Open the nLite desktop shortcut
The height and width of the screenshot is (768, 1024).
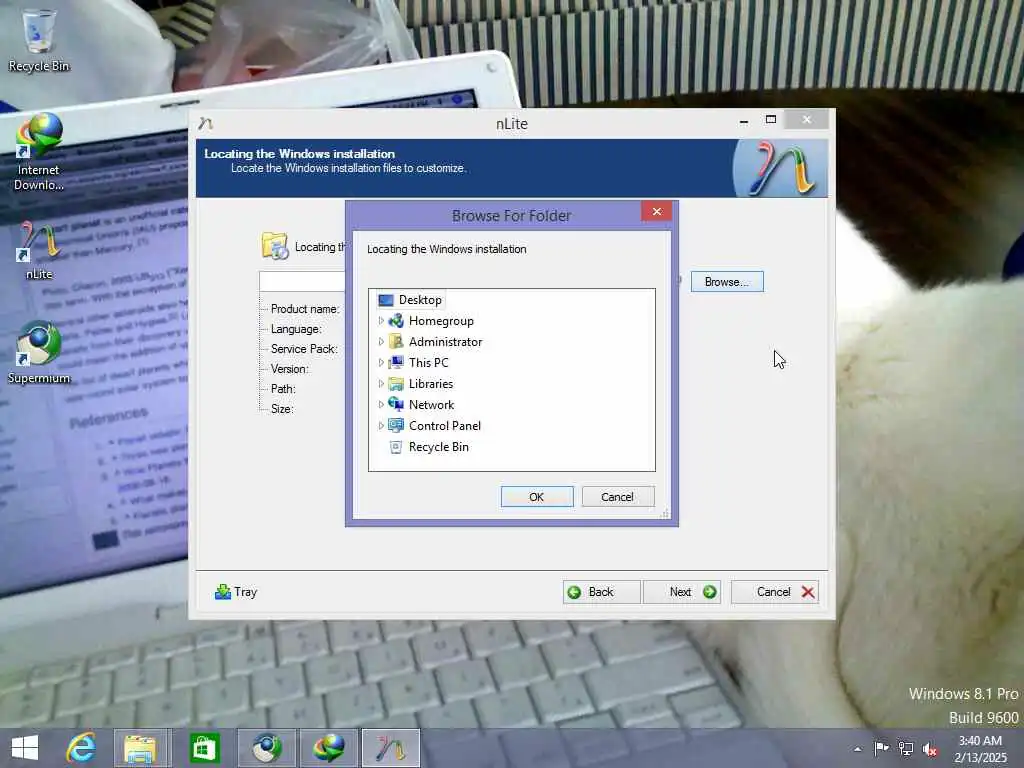(39, 251)
